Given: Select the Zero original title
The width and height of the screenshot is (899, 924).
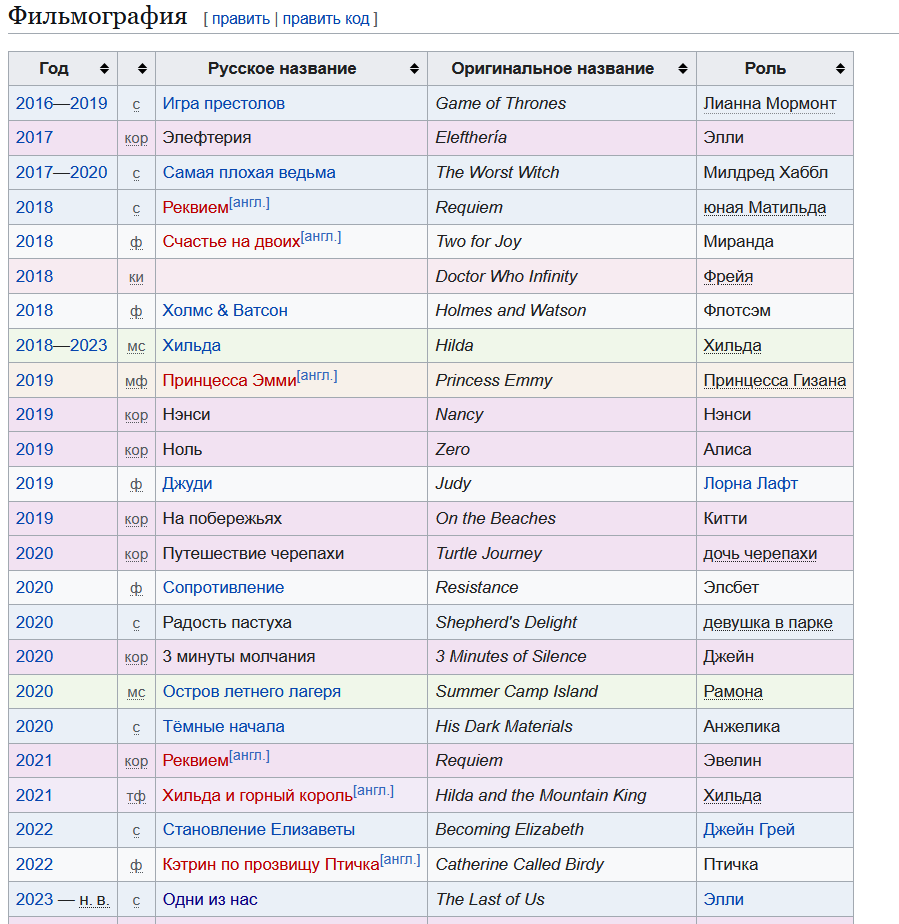Looking at the screenshot, I should click(x=452, y=450).
